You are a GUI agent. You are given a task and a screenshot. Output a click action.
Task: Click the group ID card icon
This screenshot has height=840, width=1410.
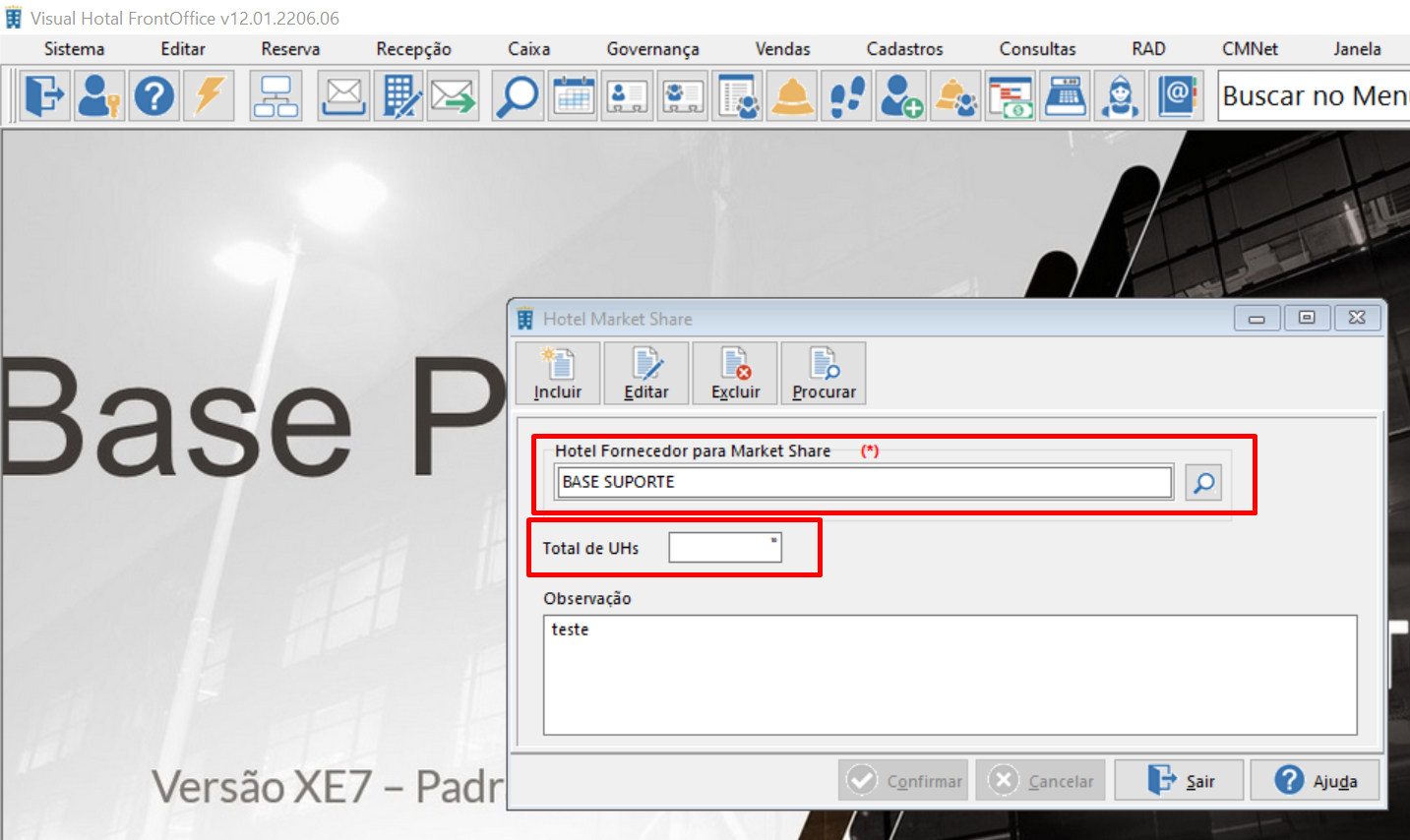(x=683, y=96)
